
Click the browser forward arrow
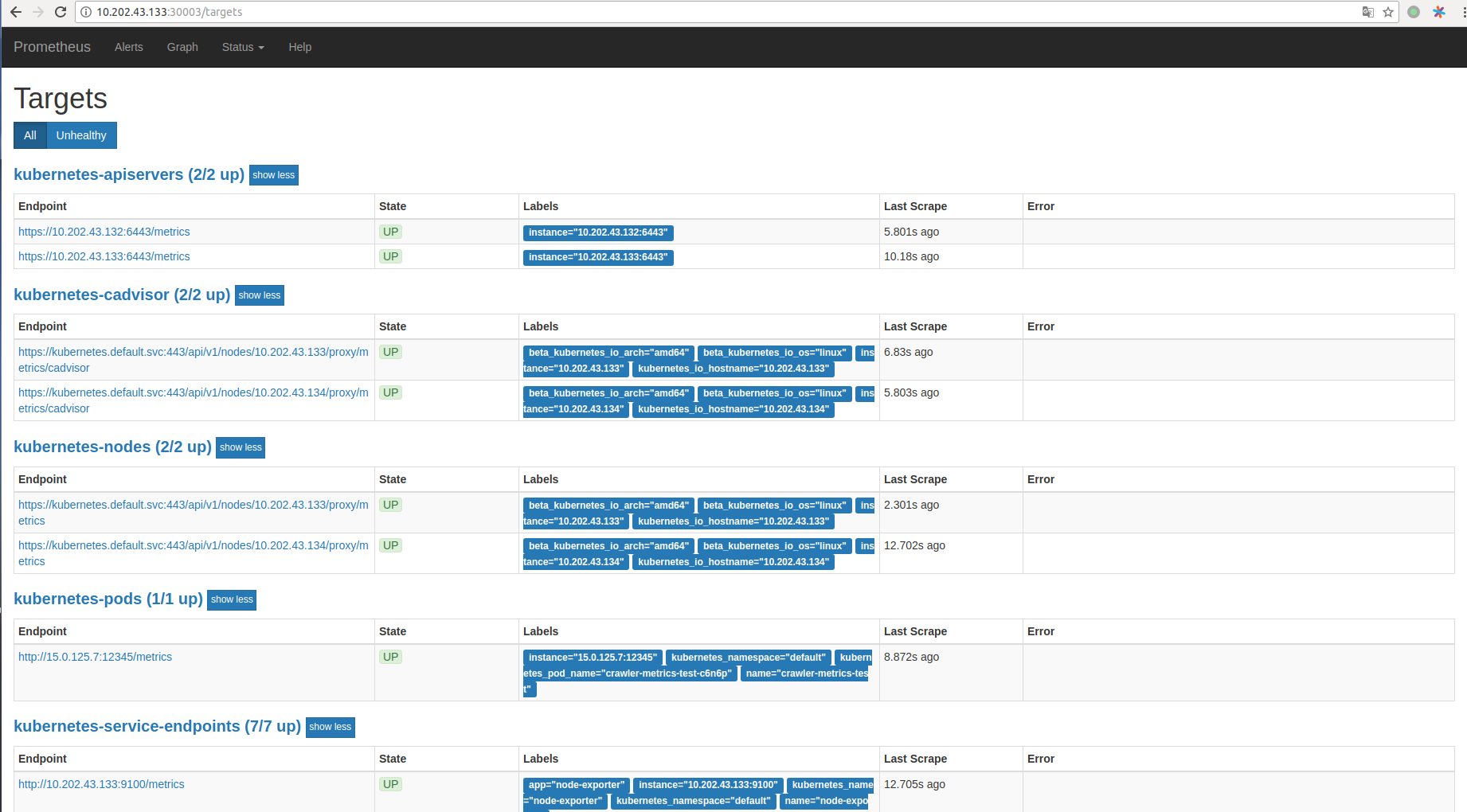pyautogui.click(x=37, y=12)
